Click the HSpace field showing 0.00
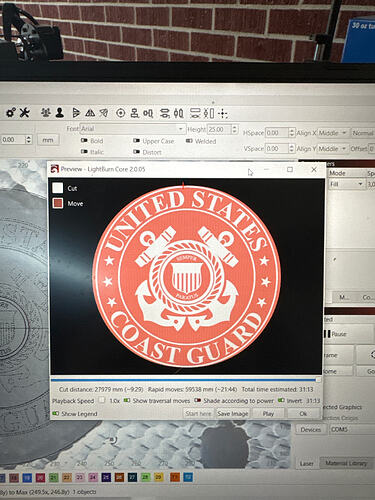This screenshot has height=500, width=375. pyautogui.click(x=277, y=133)
